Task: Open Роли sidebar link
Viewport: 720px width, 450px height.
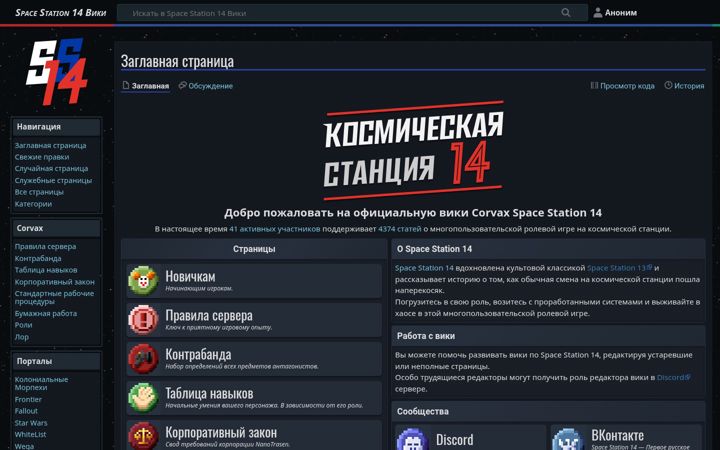Action: tap(23, 325)
